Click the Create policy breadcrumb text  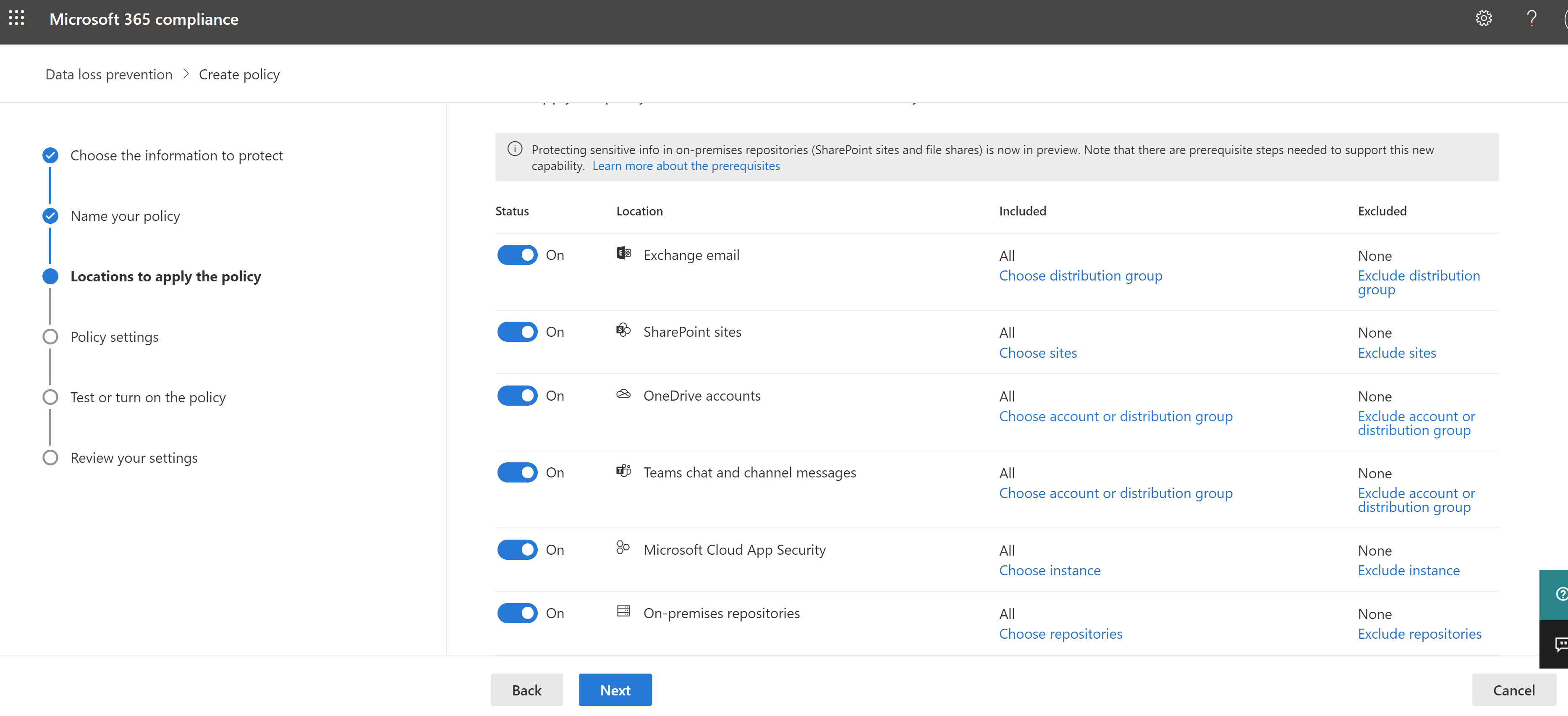point(239,74)
